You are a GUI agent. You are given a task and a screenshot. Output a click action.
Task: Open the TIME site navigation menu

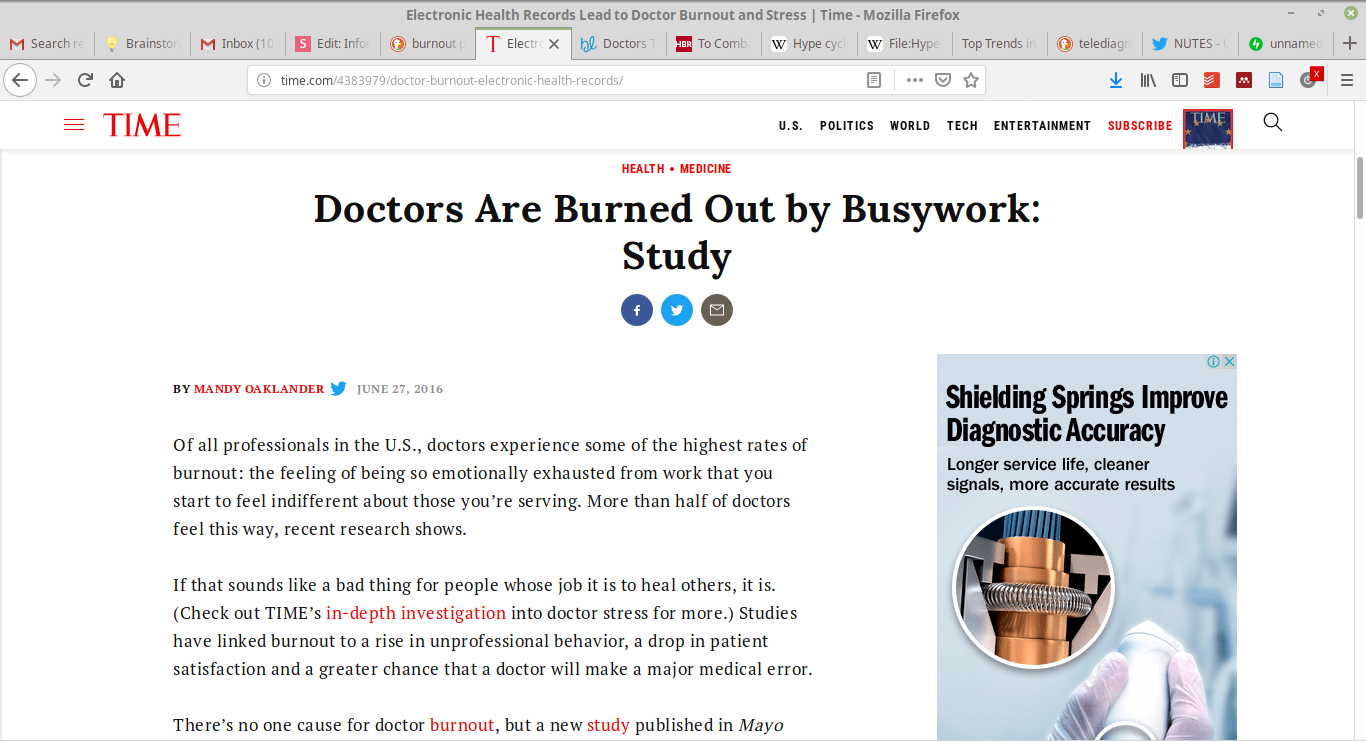click(x=74, y=125)
